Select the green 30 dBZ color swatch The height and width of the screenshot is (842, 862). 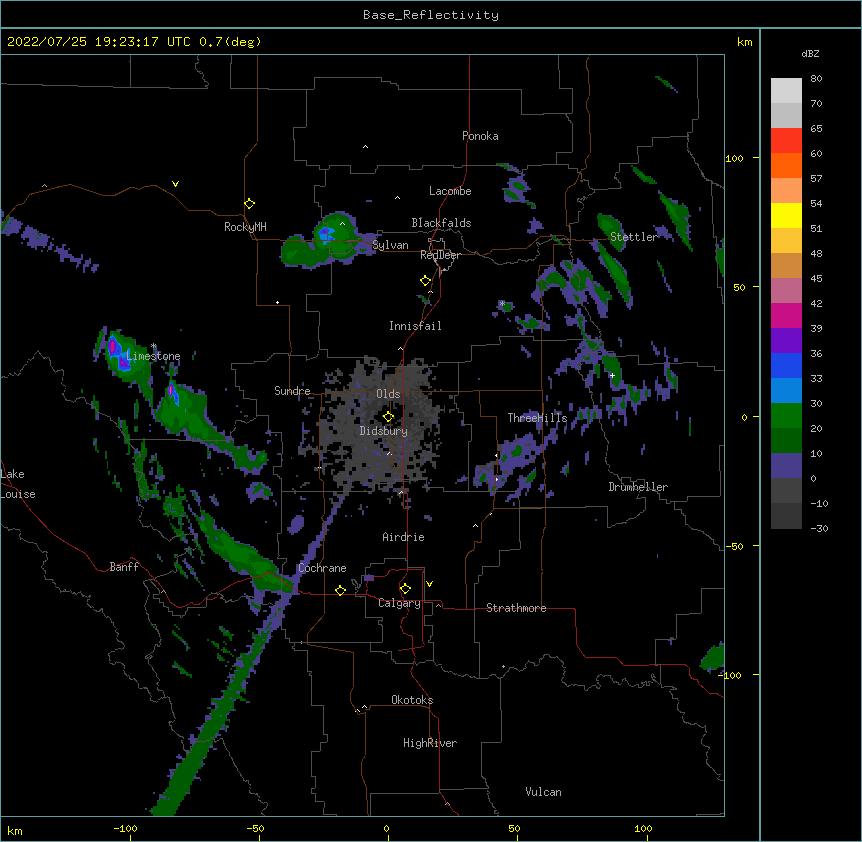tap(786, 416)
